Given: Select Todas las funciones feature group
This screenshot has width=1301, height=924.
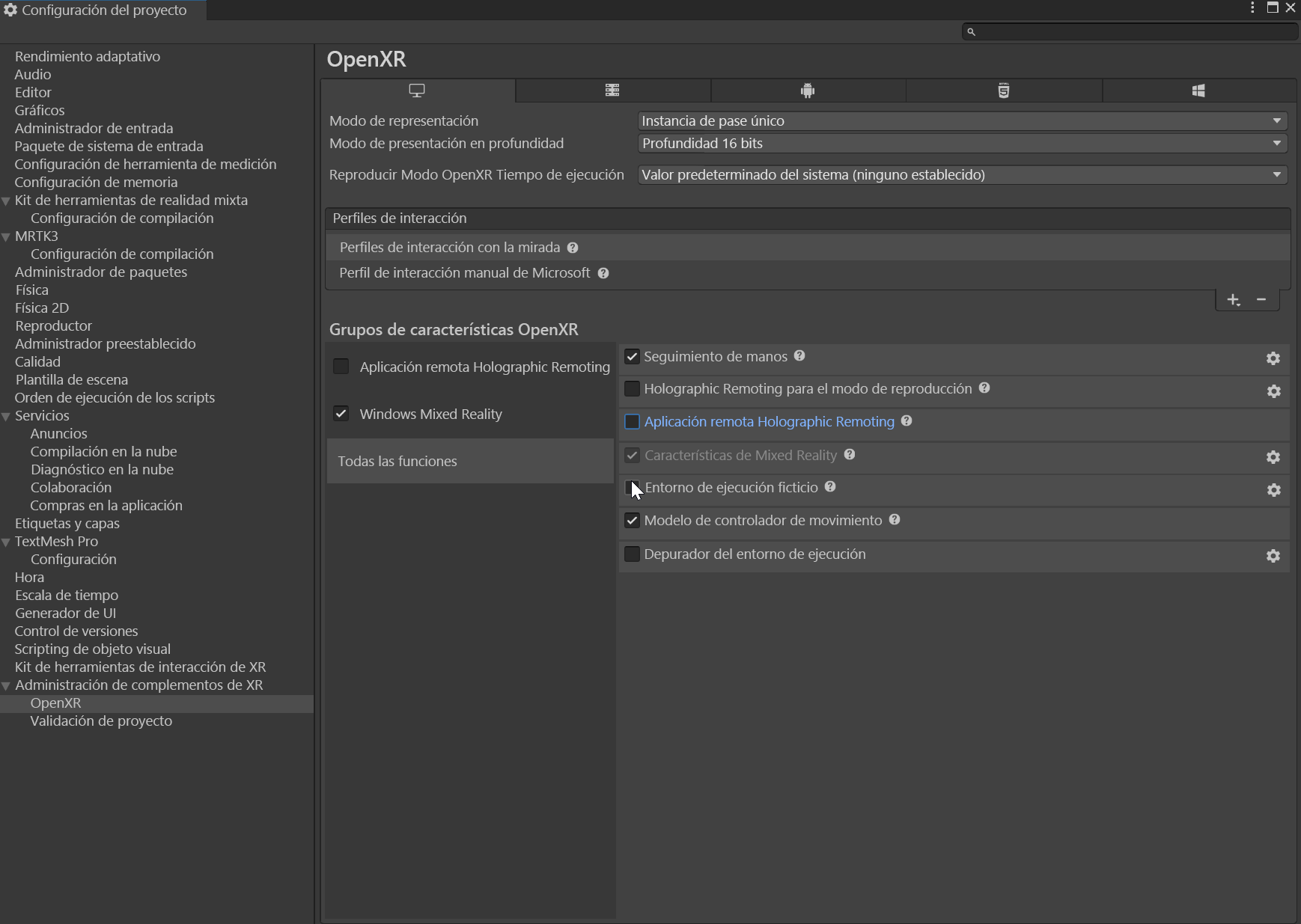Looking at the screenshot, I should pos(470,461).
